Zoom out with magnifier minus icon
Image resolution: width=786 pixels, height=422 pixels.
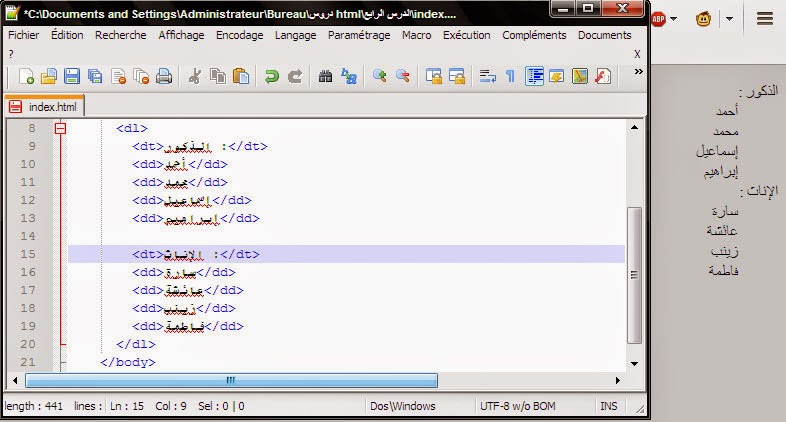pos(403,76)
